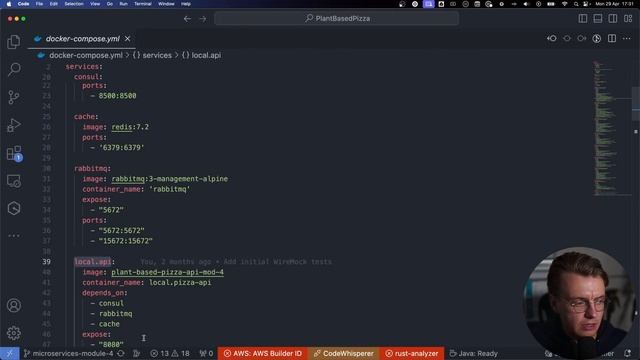Open the Source Control view
The image size is (640, 360).
(14, 97)
